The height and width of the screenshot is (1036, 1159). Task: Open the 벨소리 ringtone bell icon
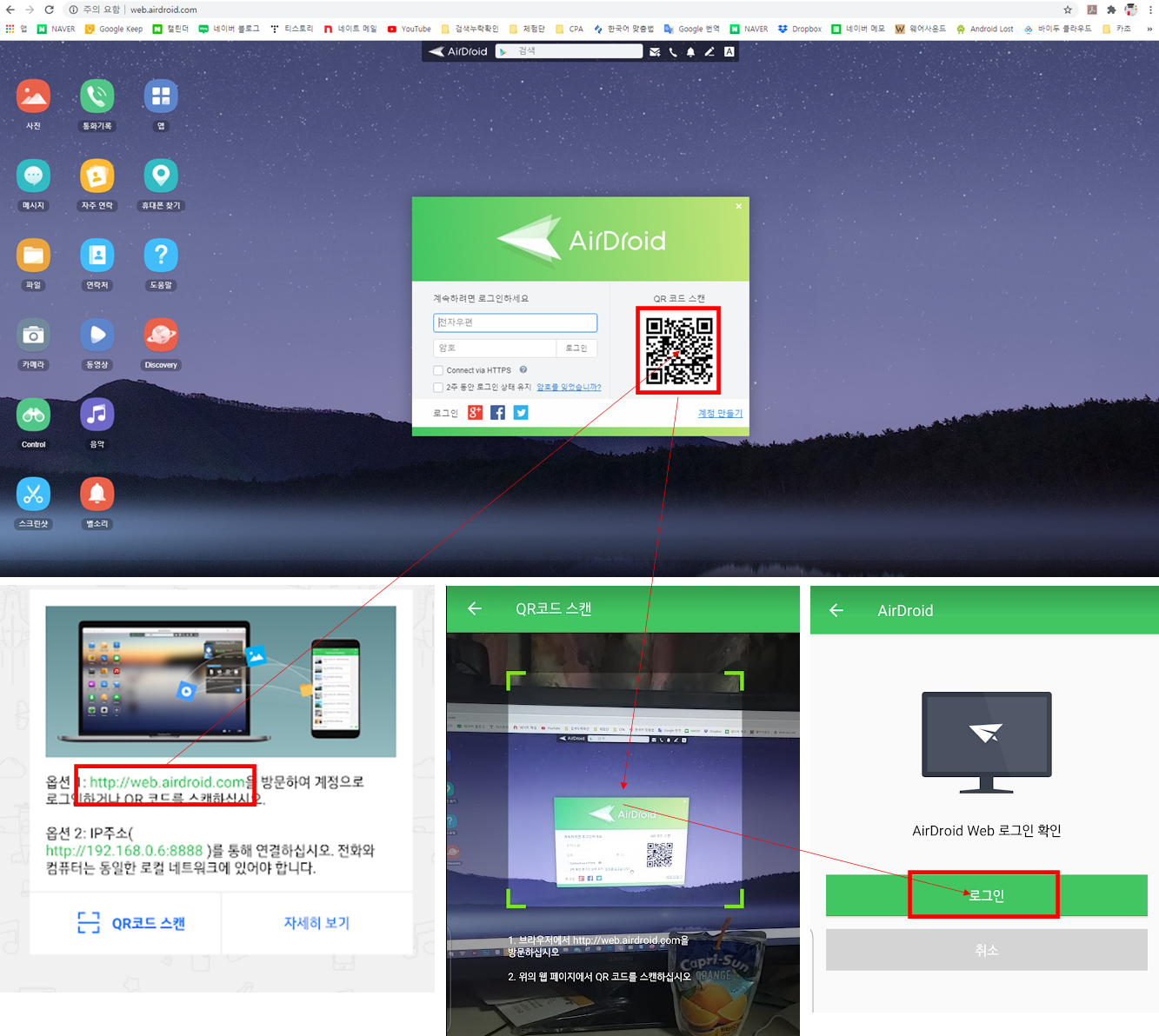97,494
